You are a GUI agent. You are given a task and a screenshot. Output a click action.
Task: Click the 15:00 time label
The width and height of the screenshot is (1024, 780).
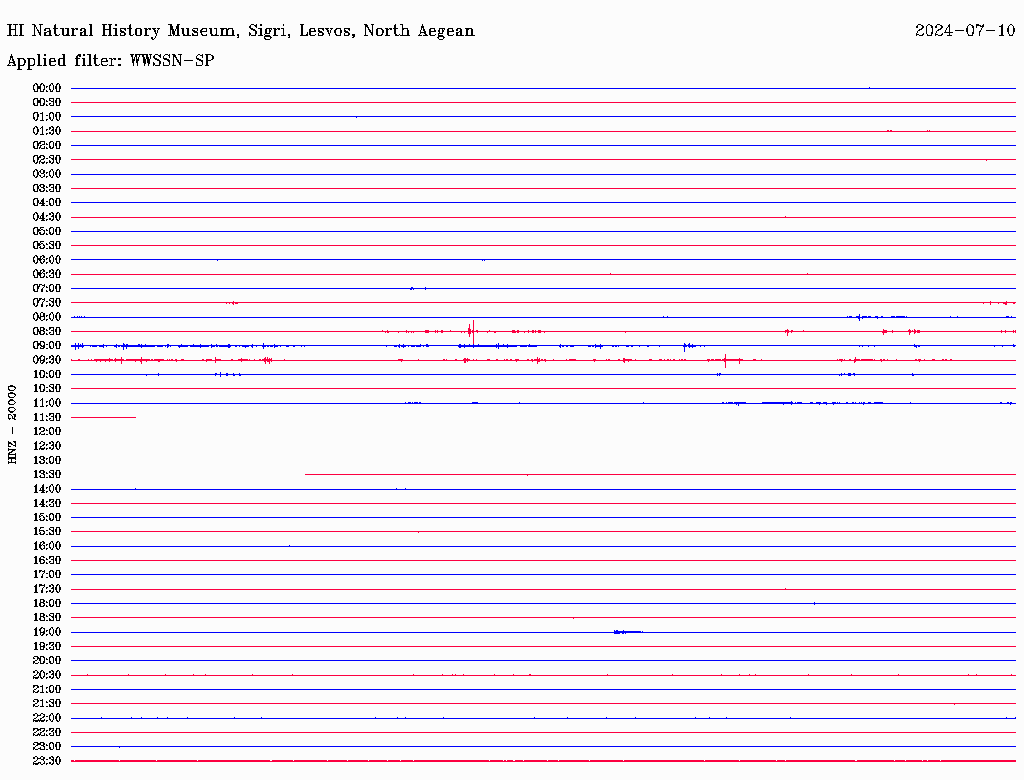pos(47,517)
